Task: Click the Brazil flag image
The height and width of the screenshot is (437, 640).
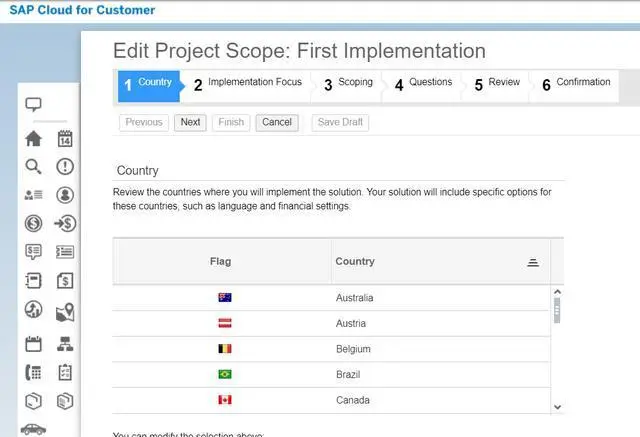Action: point(225,374)
